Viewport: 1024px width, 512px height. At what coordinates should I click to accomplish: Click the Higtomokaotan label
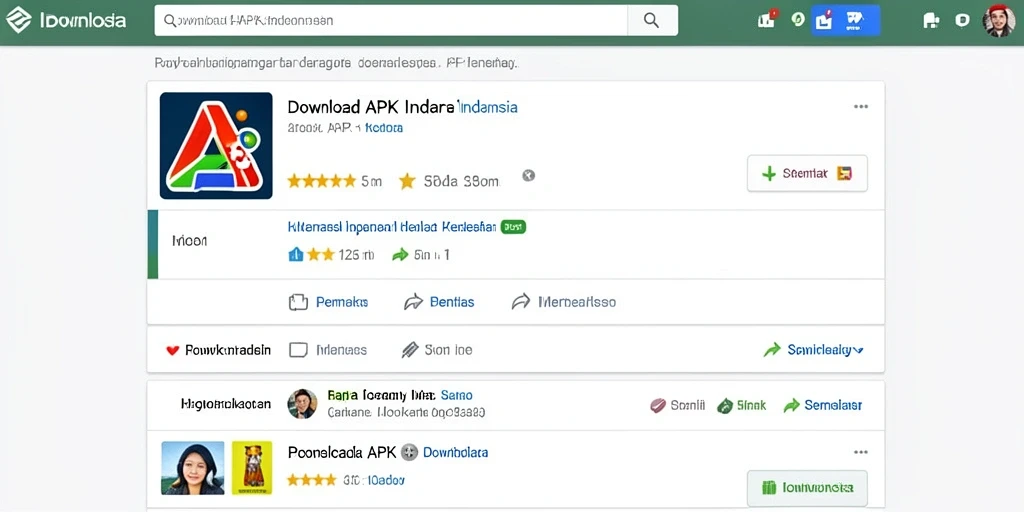pos(226,404)
